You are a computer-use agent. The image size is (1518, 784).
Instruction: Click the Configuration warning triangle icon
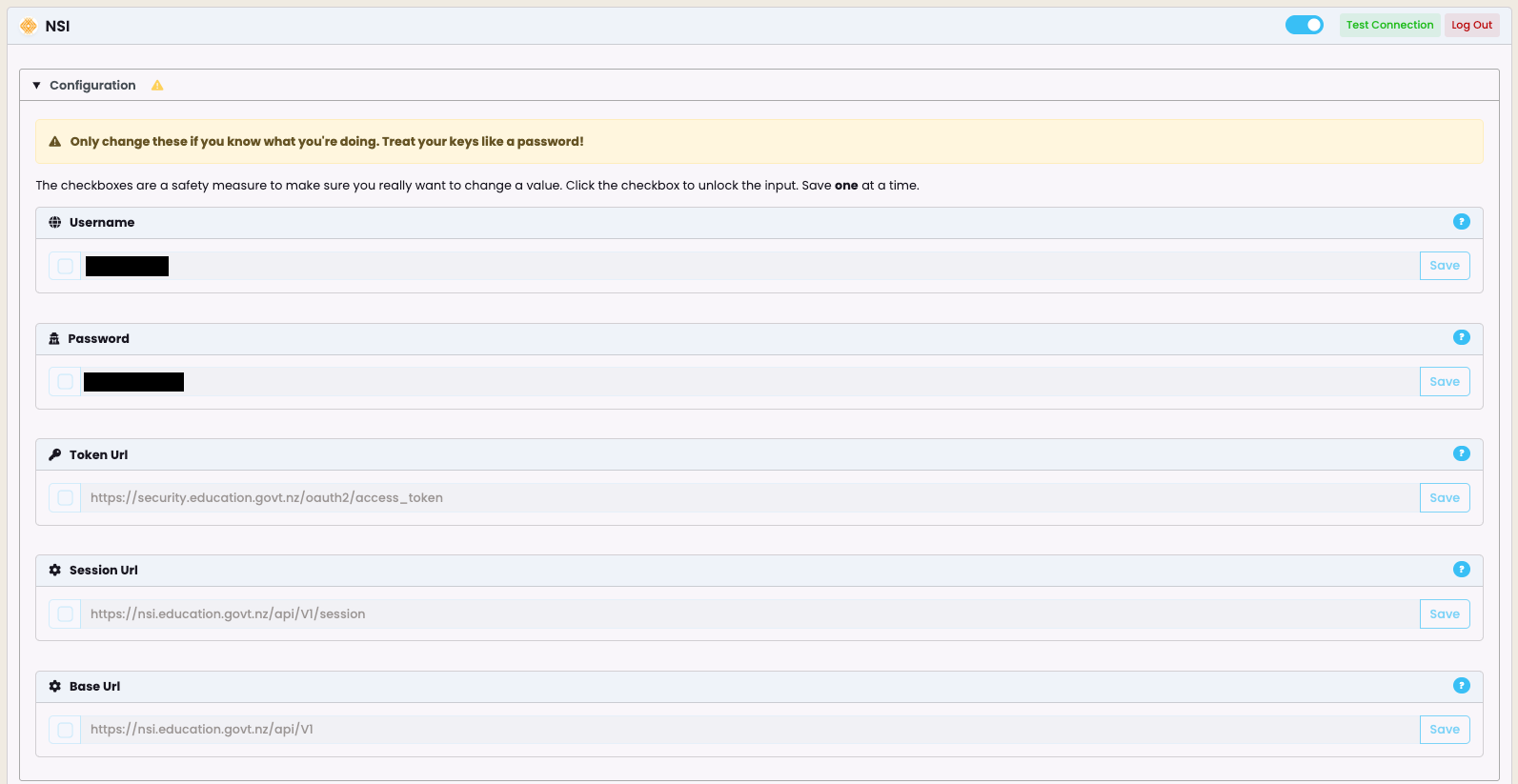coord(157,86)
